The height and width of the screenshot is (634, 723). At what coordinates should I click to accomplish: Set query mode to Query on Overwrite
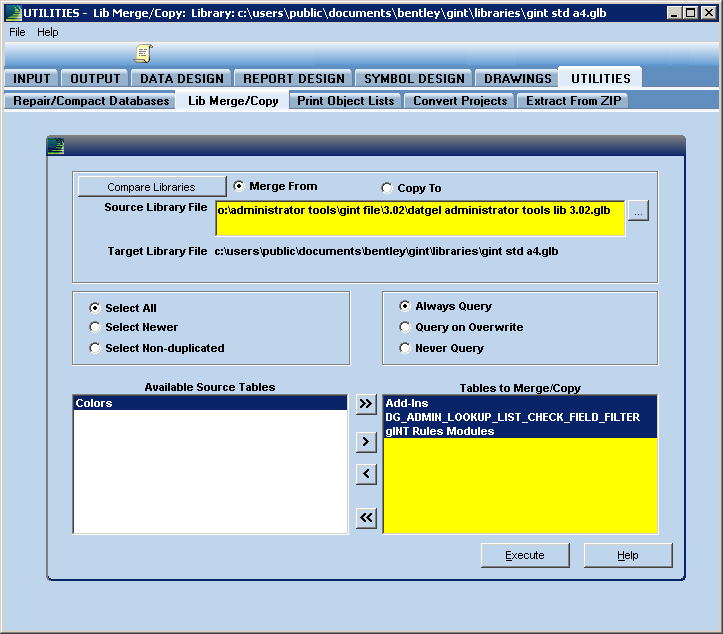tap(405, 327)
